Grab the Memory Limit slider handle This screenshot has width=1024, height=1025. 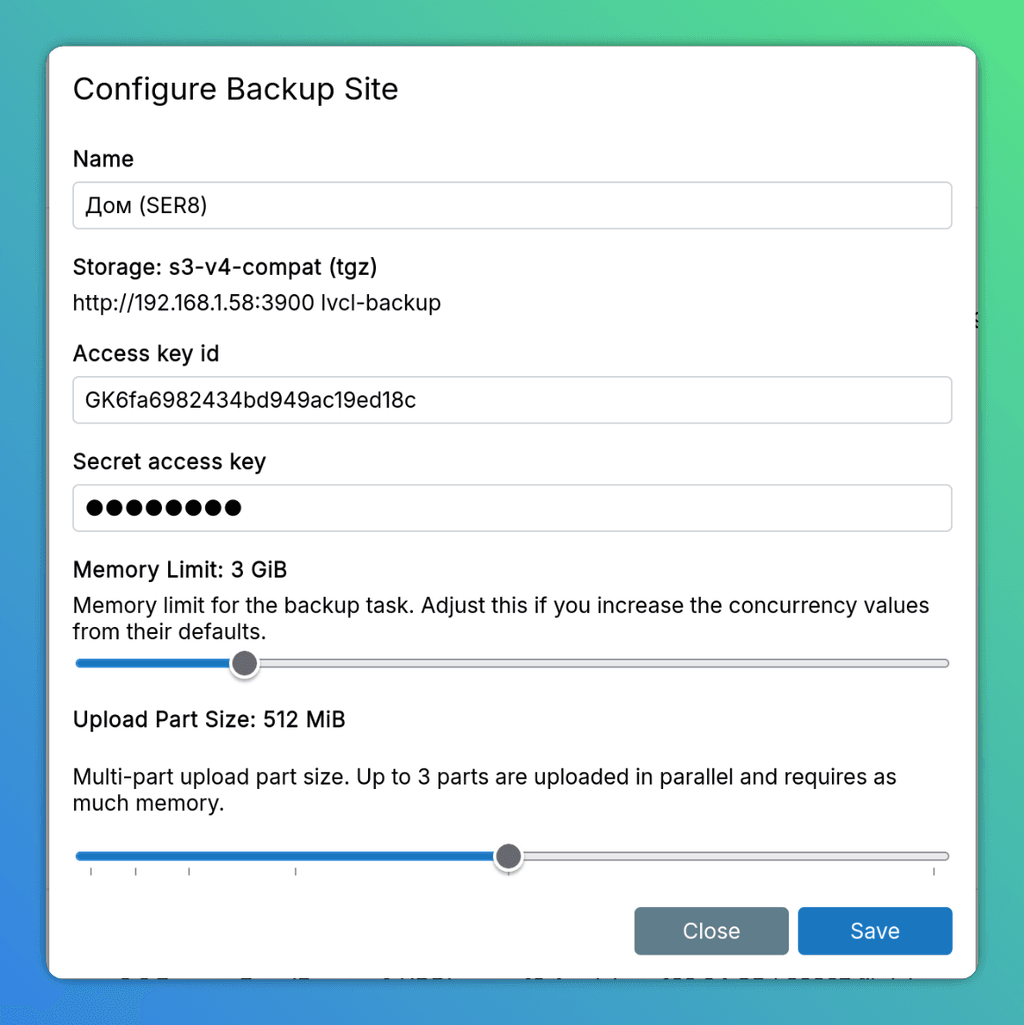pyautogui.click(x=243, y=663)
